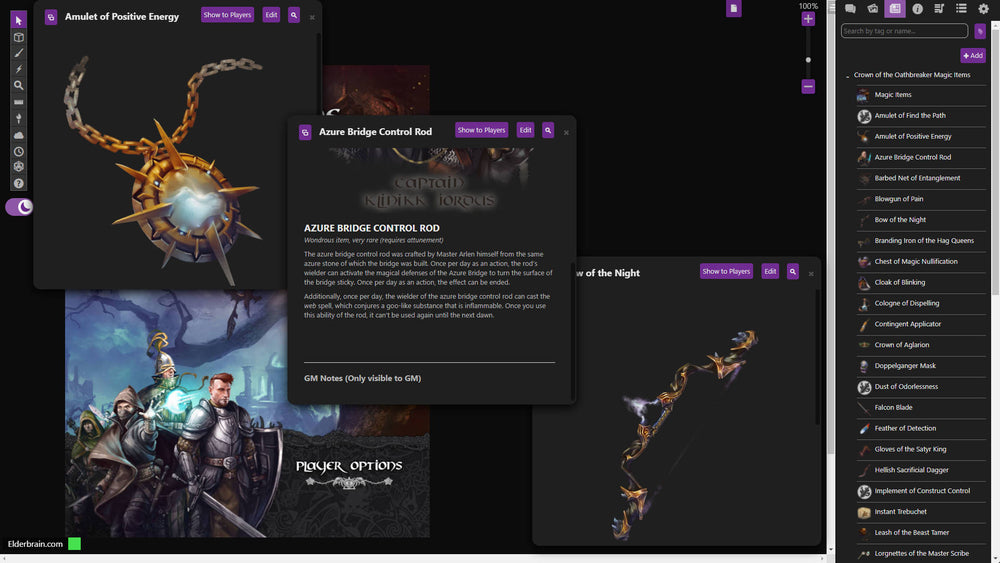Click the magnifier zoom tool in toolbar
The height and width of the screenshot is (563, 1000).
(x=18, y=85)
